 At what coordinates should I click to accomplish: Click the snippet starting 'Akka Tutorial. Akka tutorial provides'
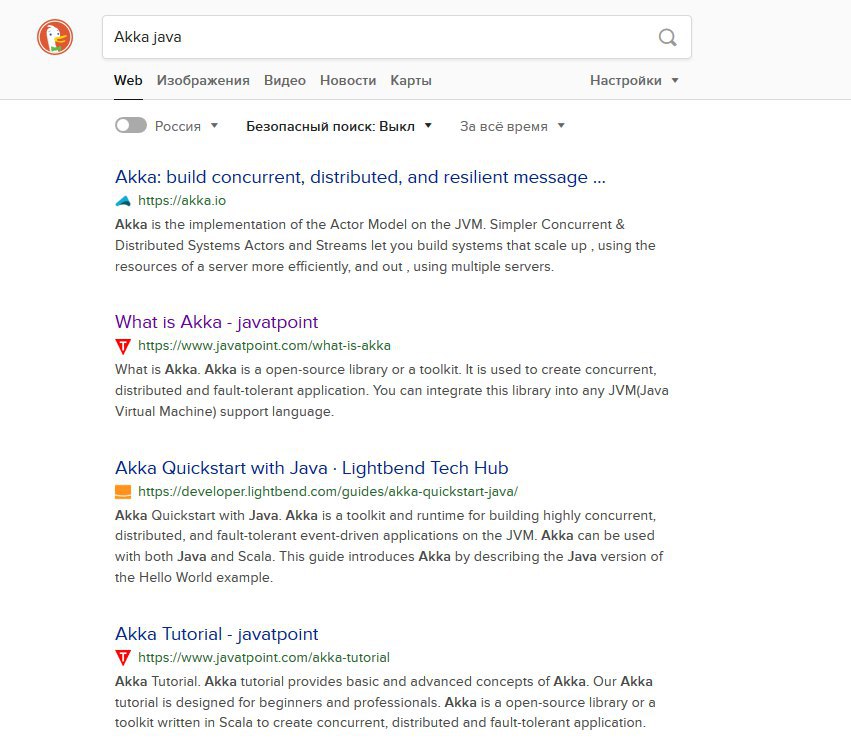point(385,702)
